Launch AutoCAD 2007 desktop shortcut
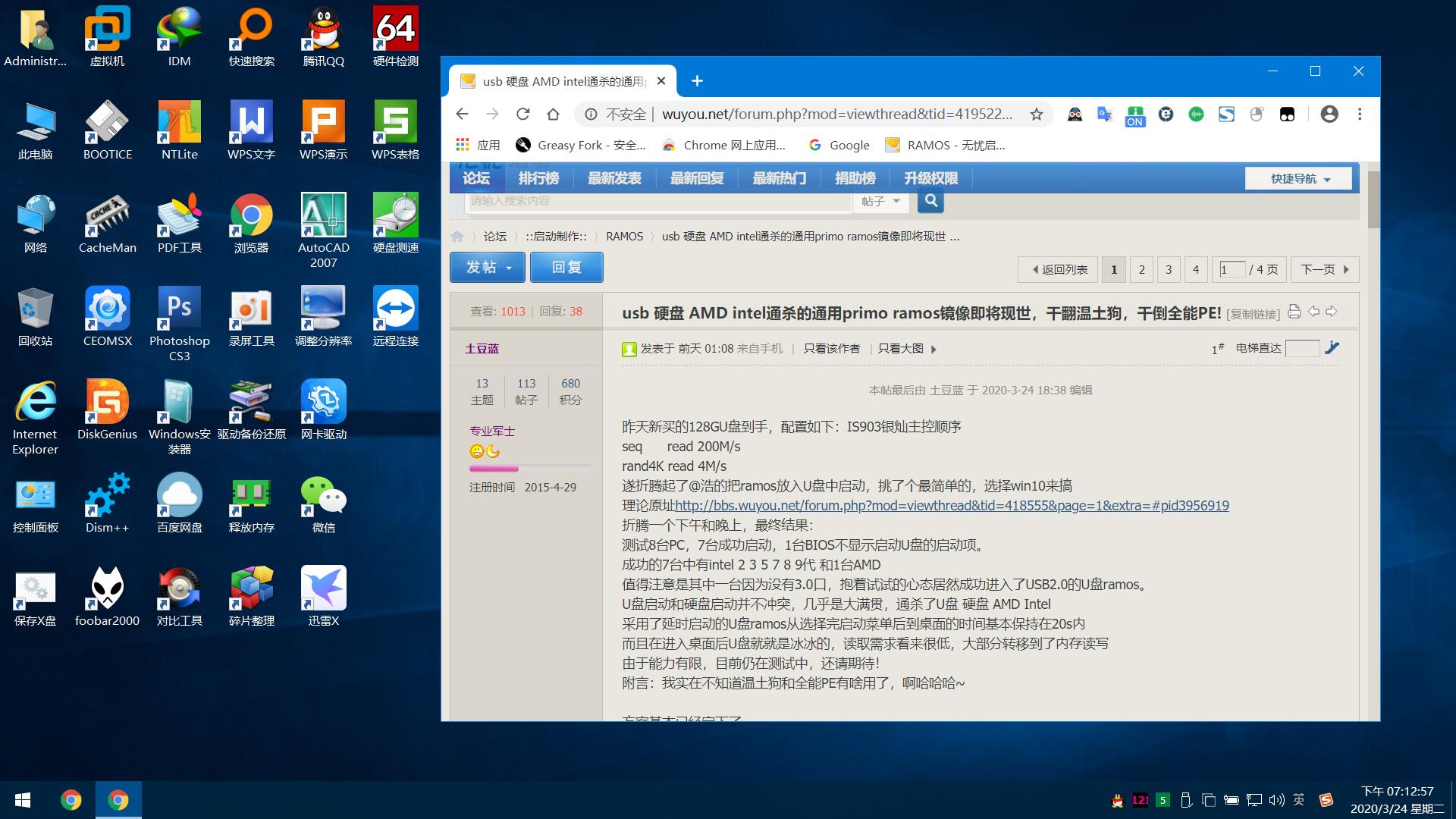This screenshot has width=1456, height=819. click(324, 230)
